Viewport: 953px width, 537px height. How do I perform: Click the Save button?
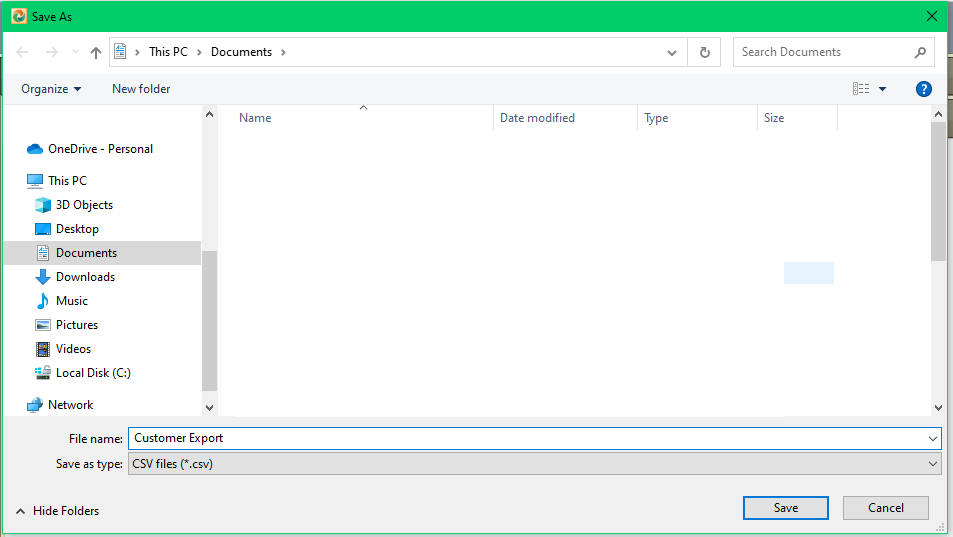coord(786,508)
